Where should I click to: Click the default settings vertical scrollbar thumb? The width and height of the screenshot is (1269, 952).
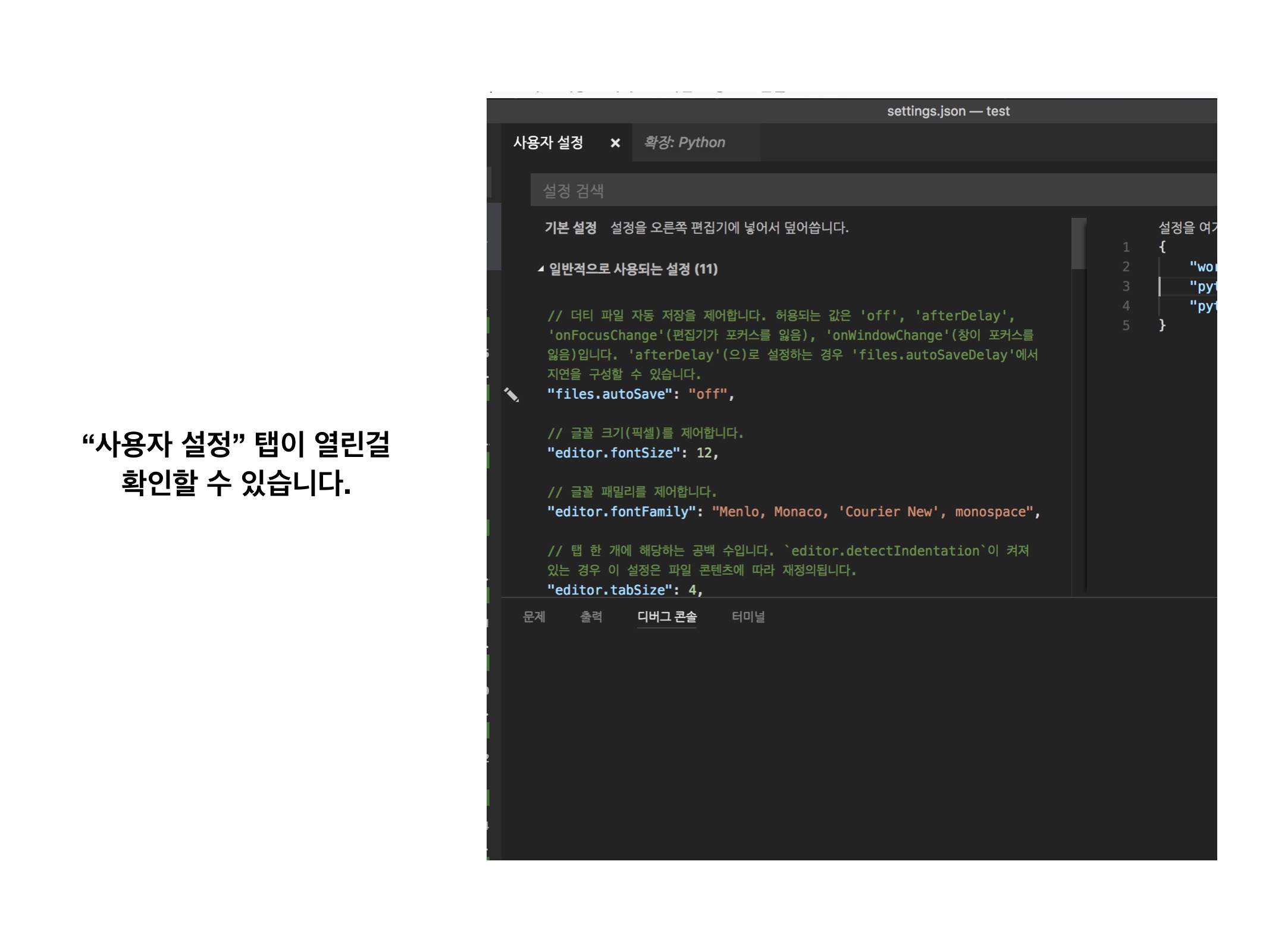[x=1079, y=244]
